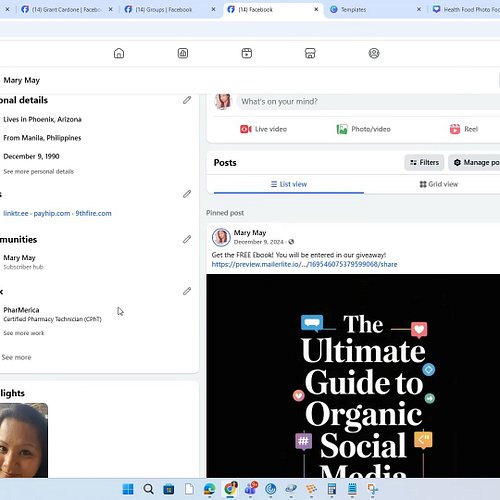Image resolution: width=500 pixels, height=500 pixels.
Task: Open the Chrome taskbar icon
Action: coord(230,489)
